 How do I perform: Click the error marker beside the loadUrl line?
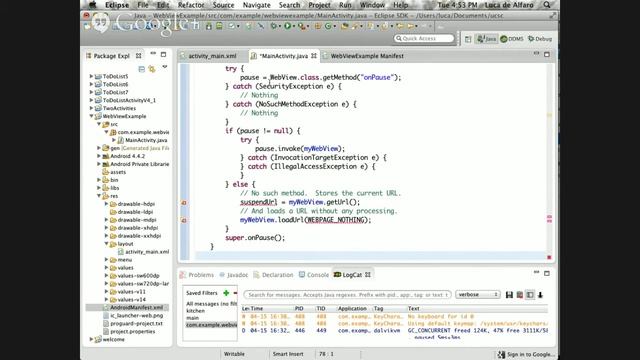(x=184, y=220)
